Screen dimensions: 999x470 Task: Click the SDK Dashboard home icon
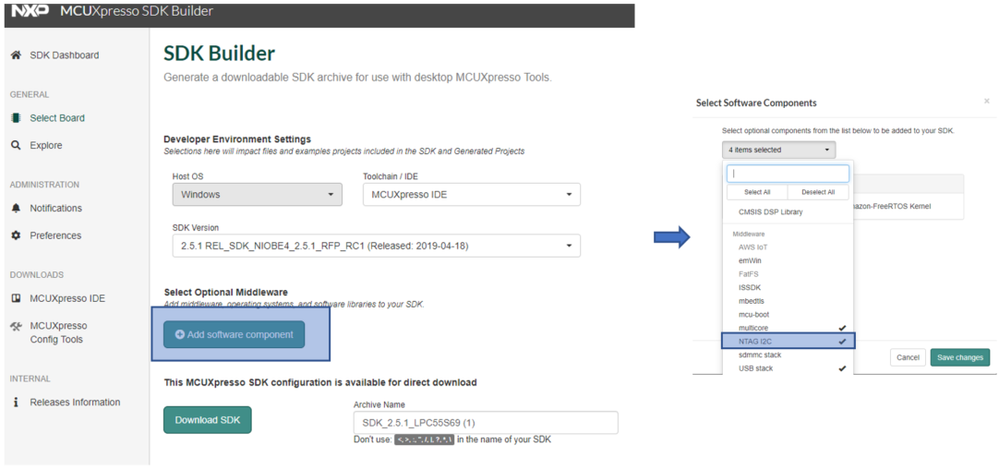point(17,55)
